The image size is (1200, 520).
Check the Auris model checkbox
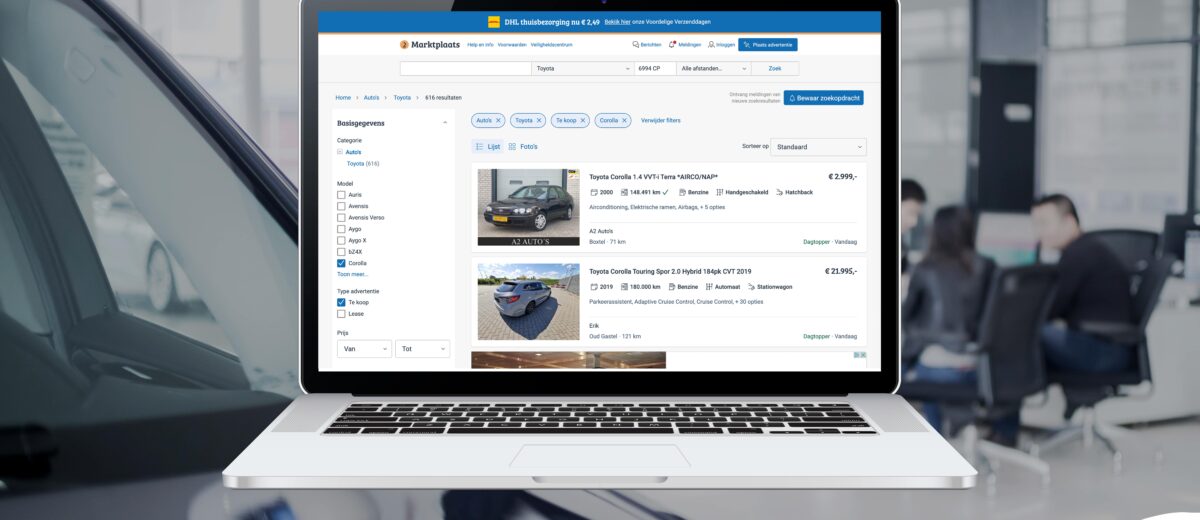point(341,195)
